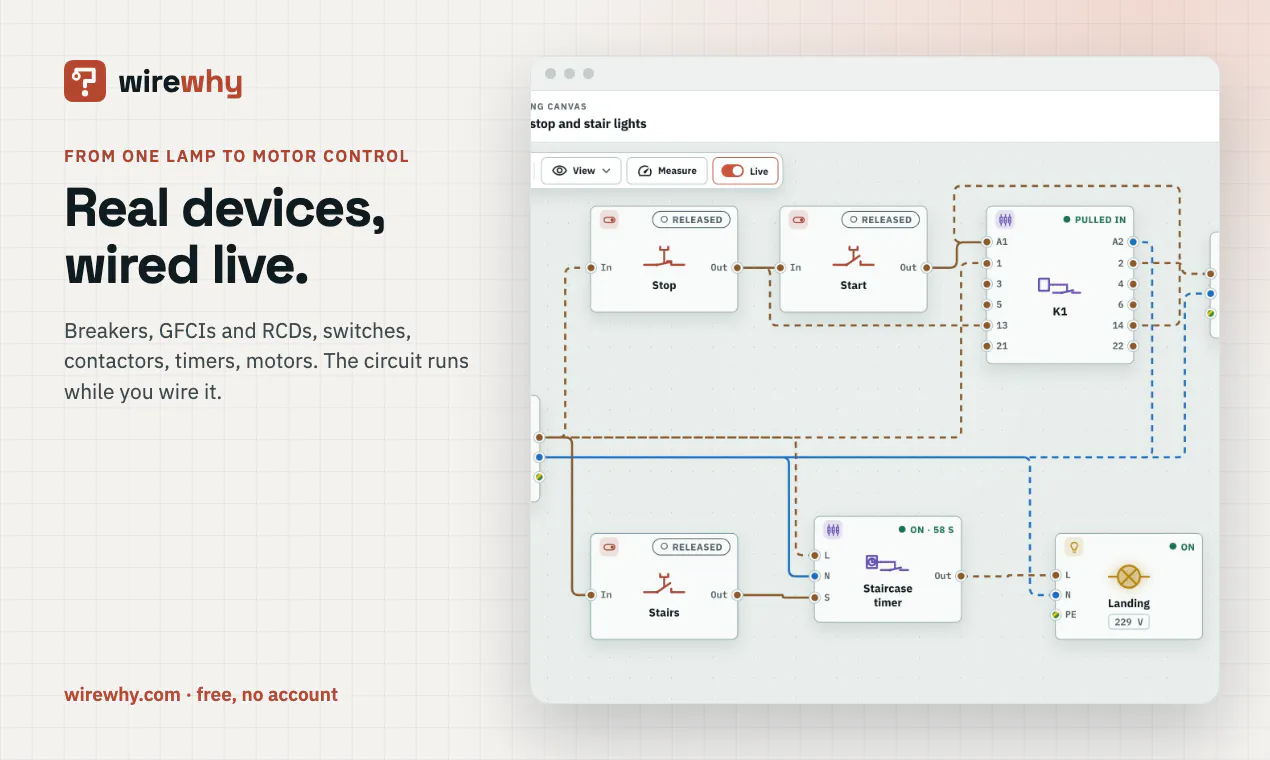Screen dimensions: 1270x760
Task: Click the "PULLED IN" status on K1
Action: 1094,220
